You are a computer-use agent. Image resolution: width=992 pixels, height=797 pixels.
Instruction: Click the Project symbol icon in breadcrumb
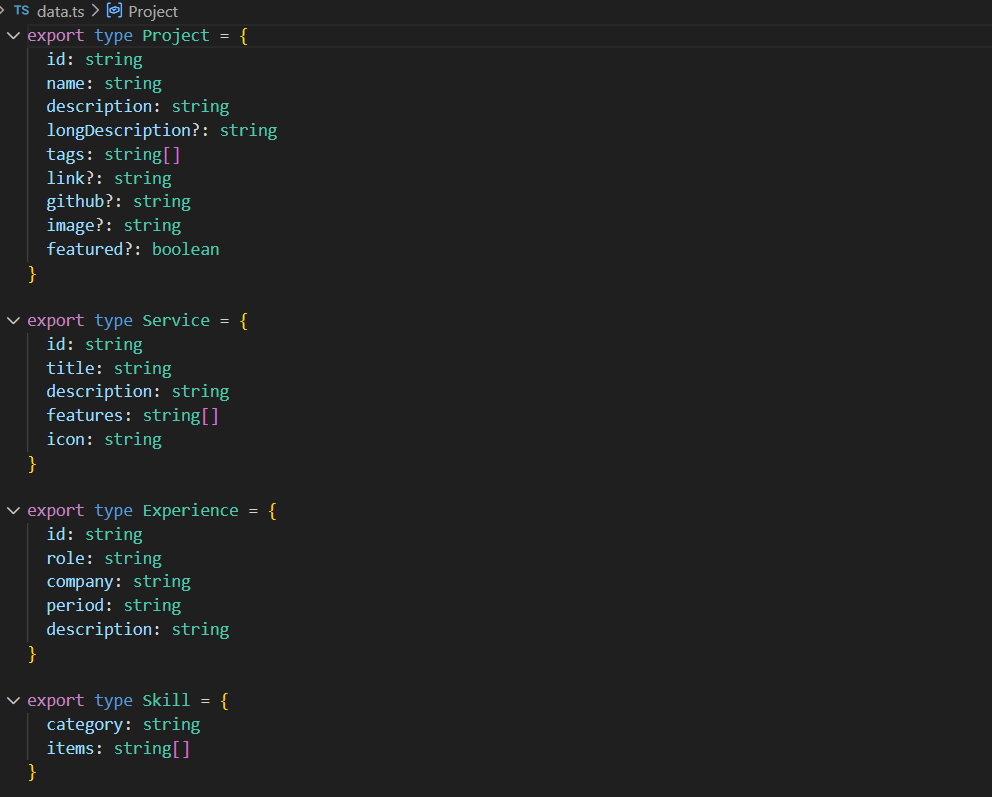115,11
